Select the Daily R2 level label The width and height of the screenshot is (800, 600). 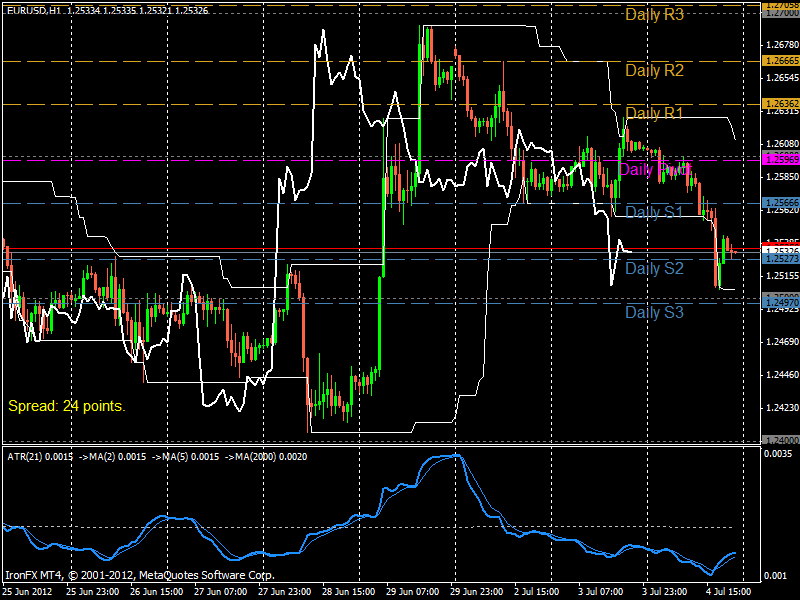tap(654, 70)
